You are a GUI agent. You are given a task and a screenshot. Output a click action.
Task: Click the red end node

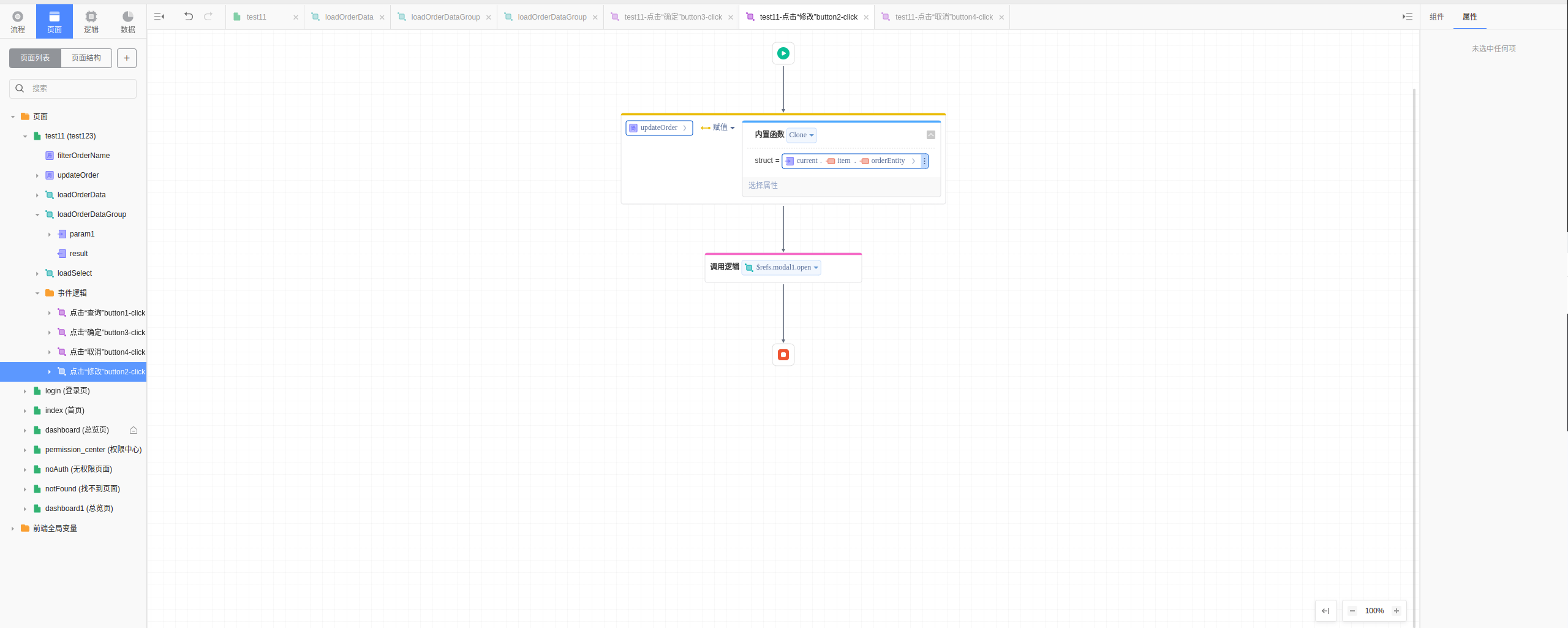tap(783, 355)
